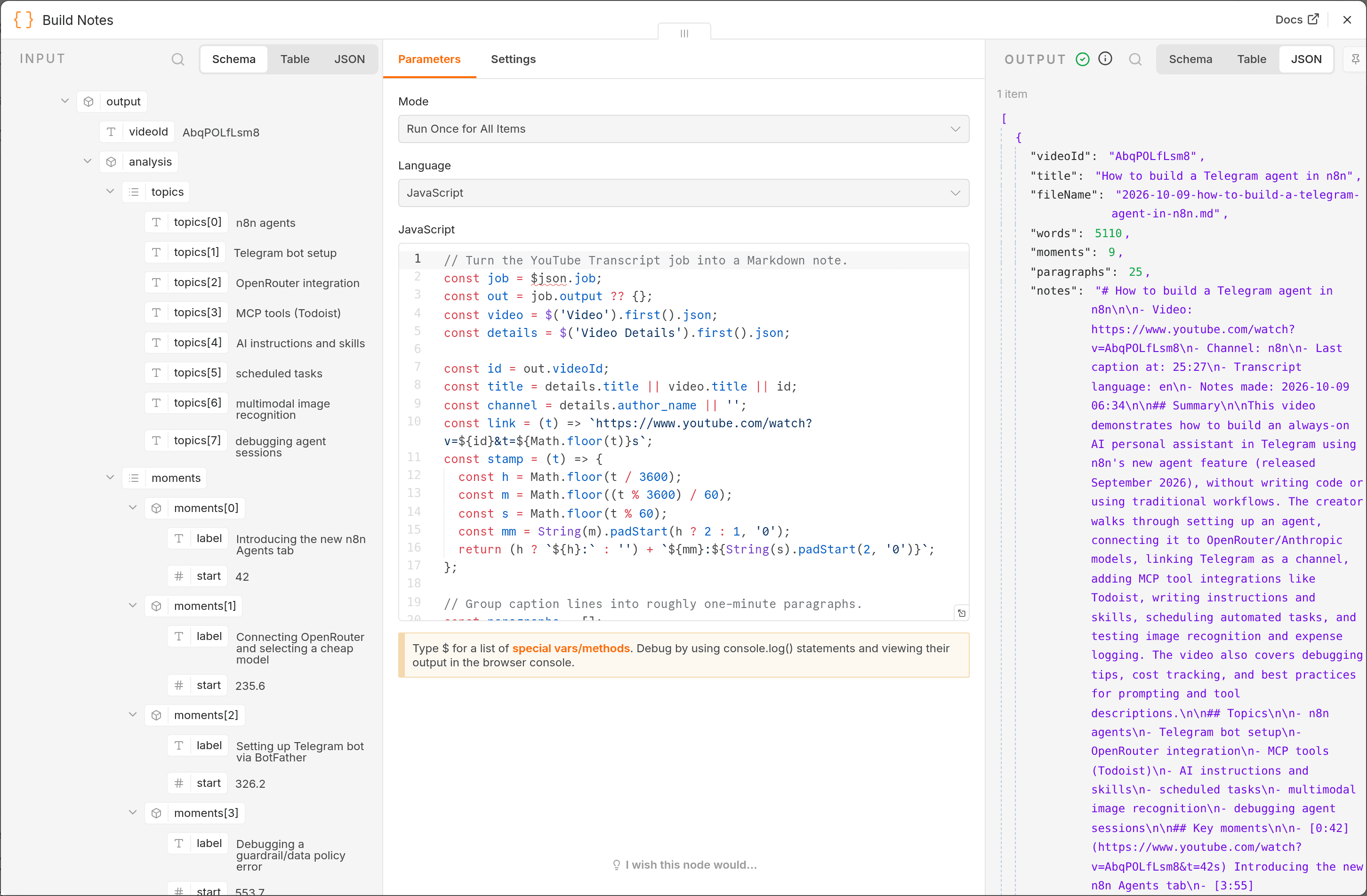This screenshot has height=896, width=1367.
Task: Click the output object cube icon
Action: click(88, 102)
